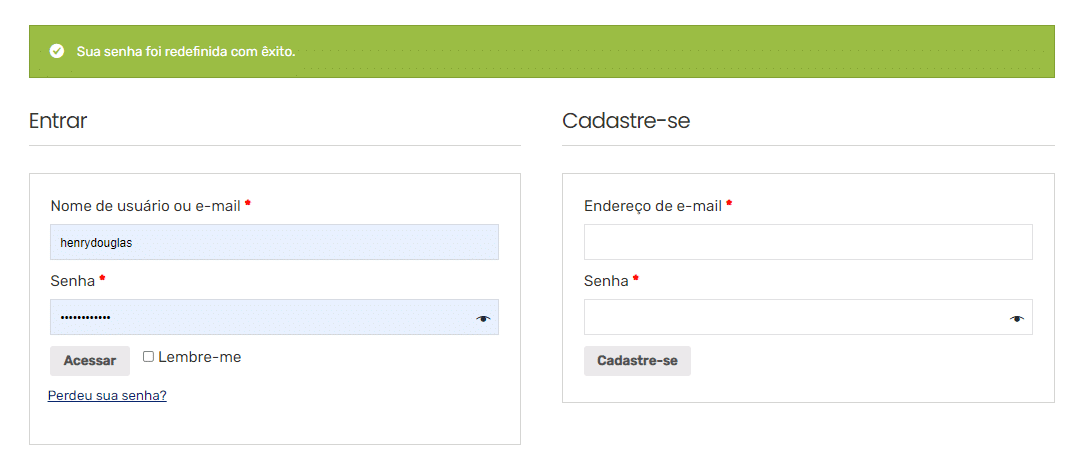
Task: Click the Lembre-me label text
Action: tap(199, 357)
